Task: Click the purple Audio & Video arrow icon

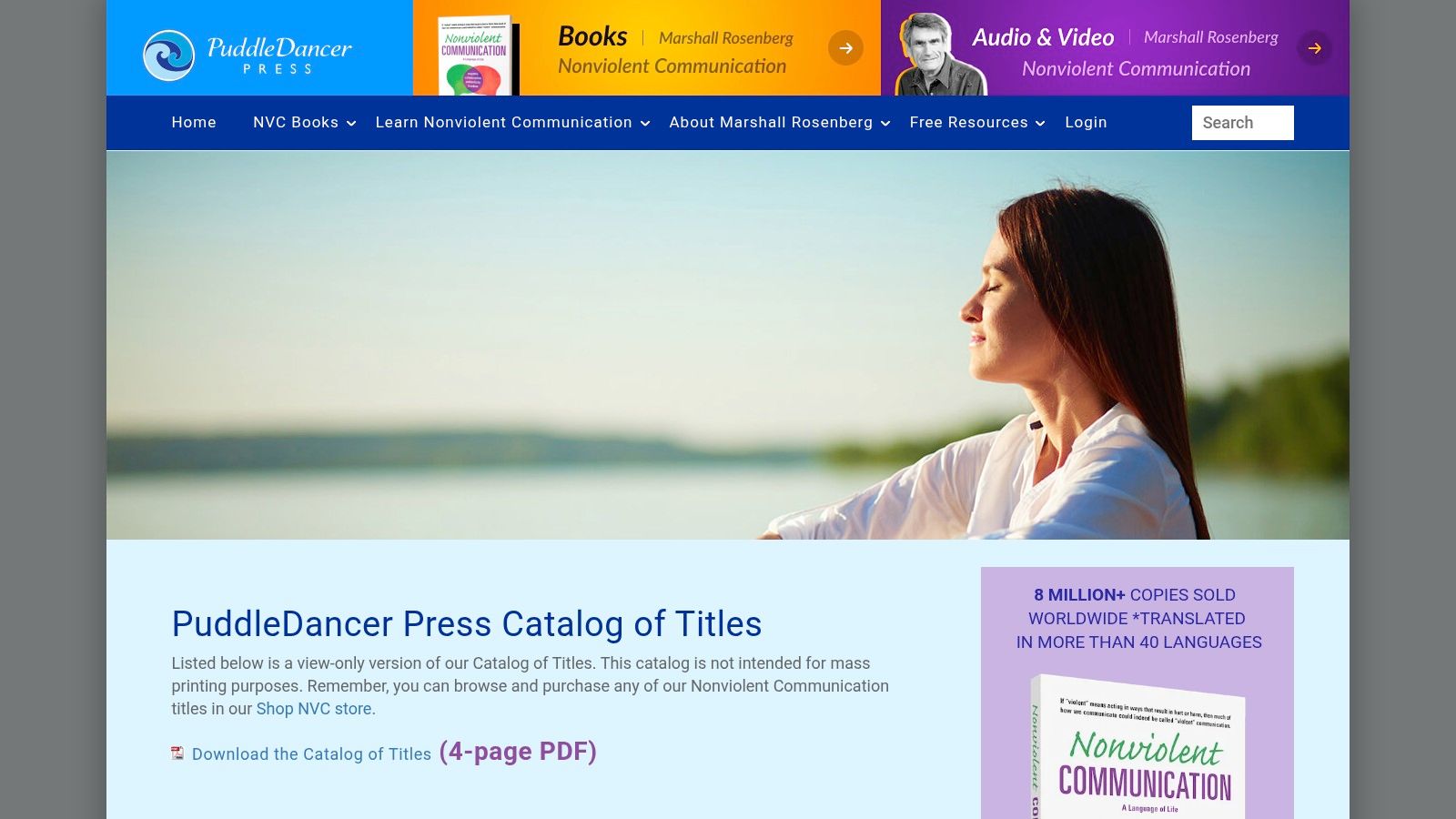Action: (x=1314, y=48)
